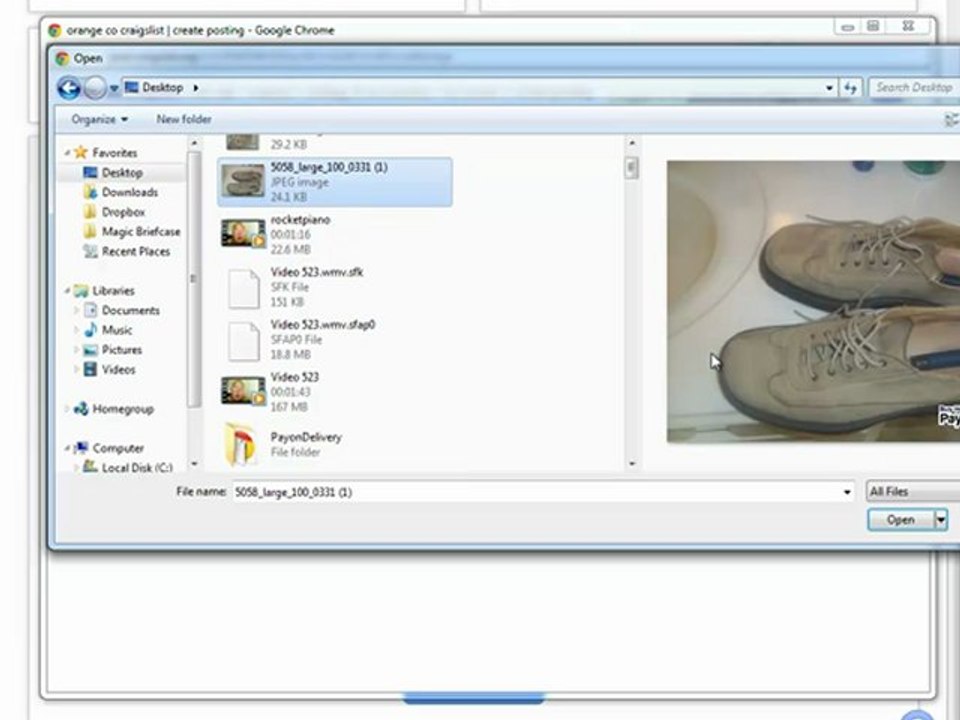Click the Open button

pos(901,520)
